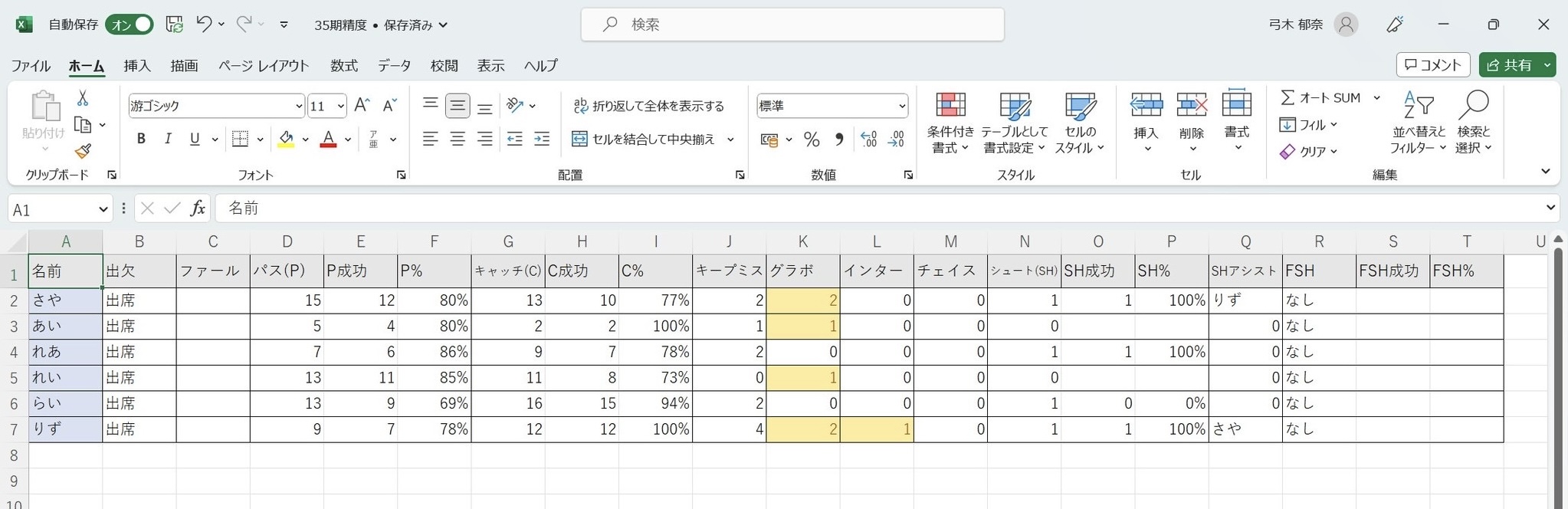Click the Undo arrow icon

click(204, 25)
